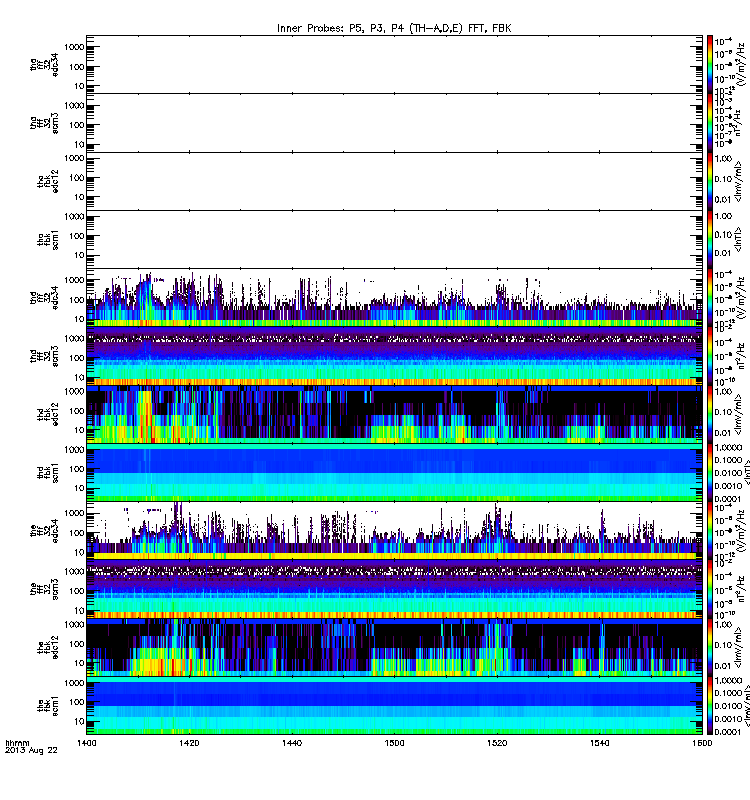
Task: Click the '1540' time axis label
Action: (x=600, y=743)
